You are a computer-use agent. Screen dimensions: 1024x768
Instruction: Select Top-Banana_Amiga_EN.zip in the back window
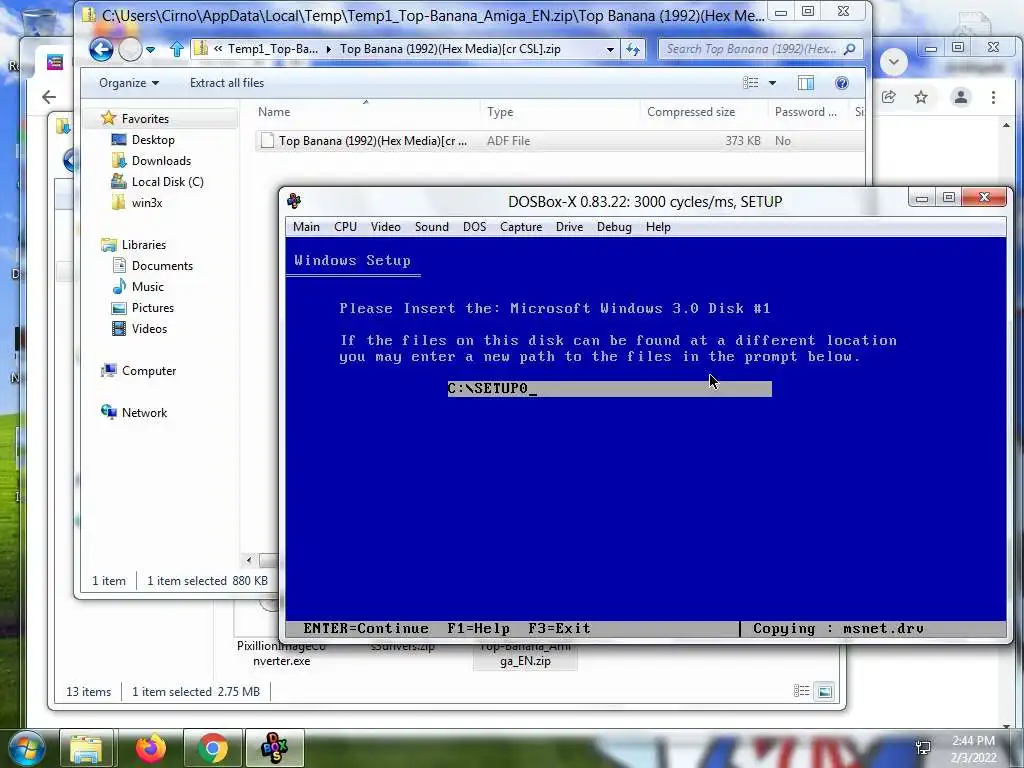525,654
